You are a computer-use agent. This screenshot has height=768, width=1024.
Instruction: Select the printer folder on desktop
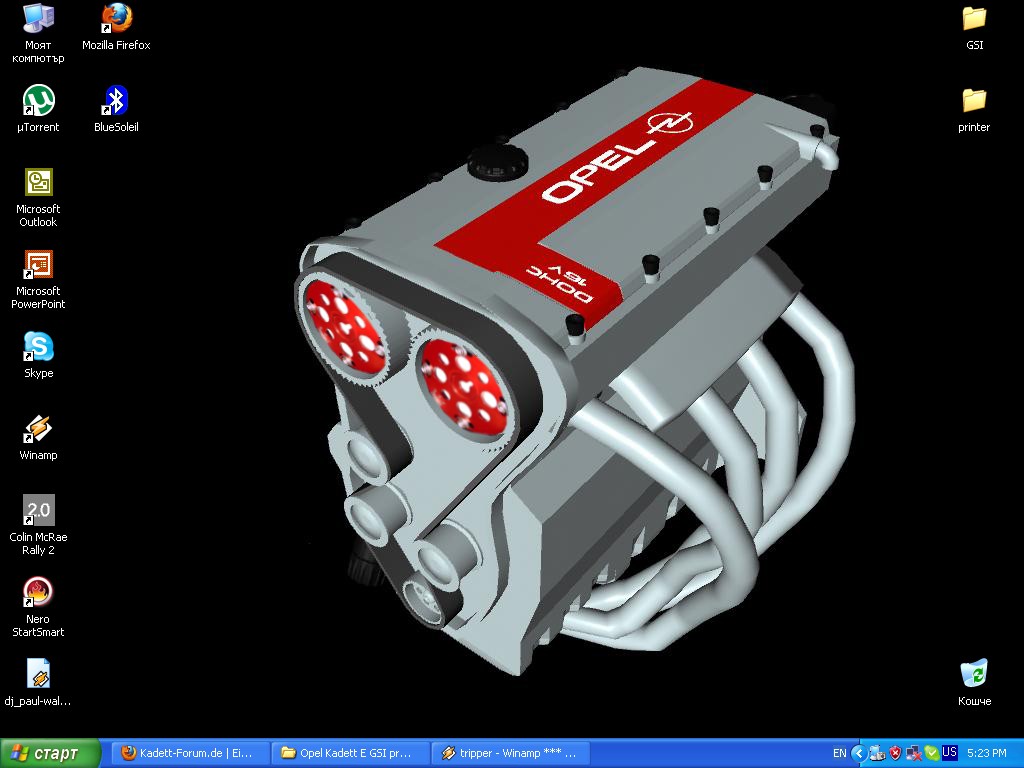click(974, 110)
